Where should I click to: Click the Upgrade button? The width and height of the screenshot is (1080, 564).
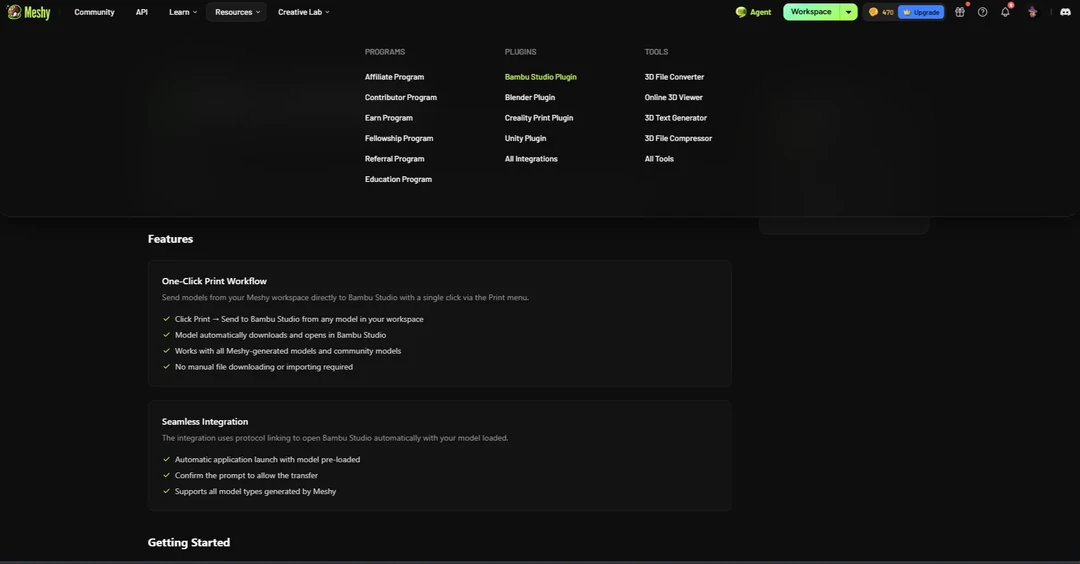921,12
